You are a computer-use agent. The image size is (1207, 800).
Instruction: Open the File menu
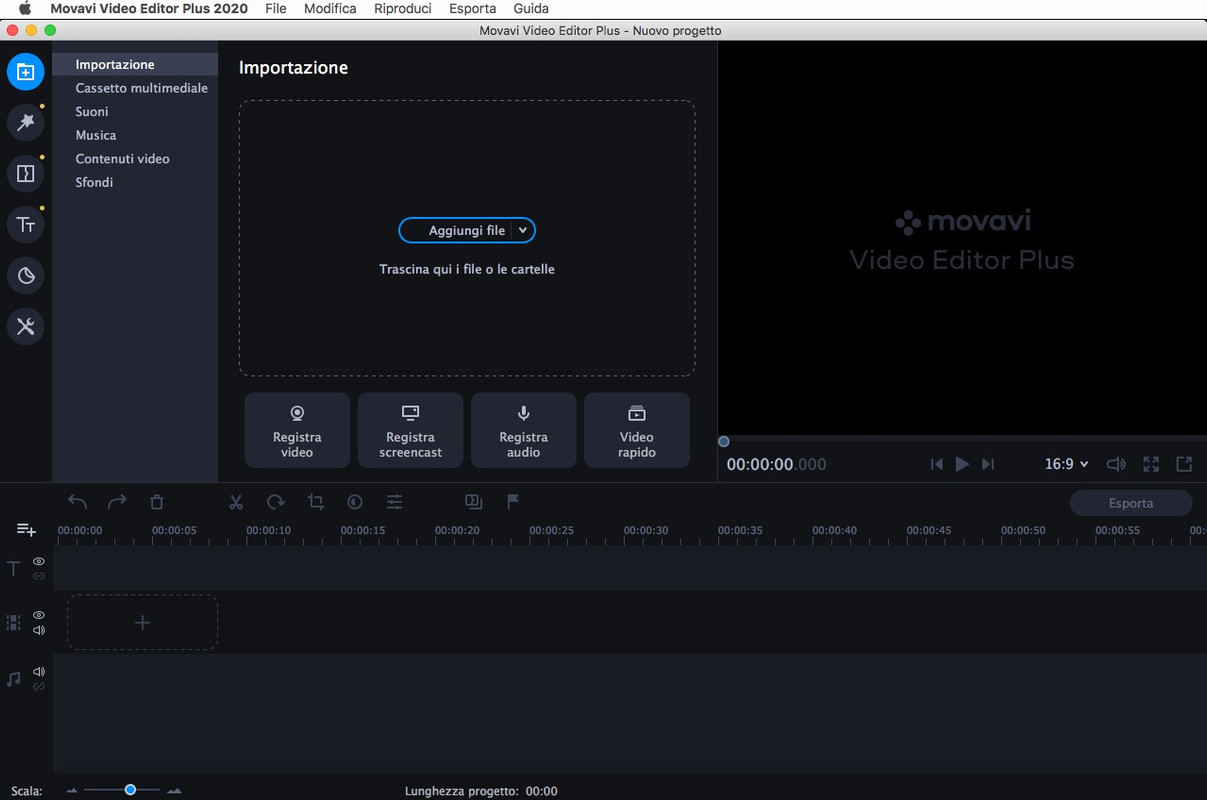(x=276, y=8)
